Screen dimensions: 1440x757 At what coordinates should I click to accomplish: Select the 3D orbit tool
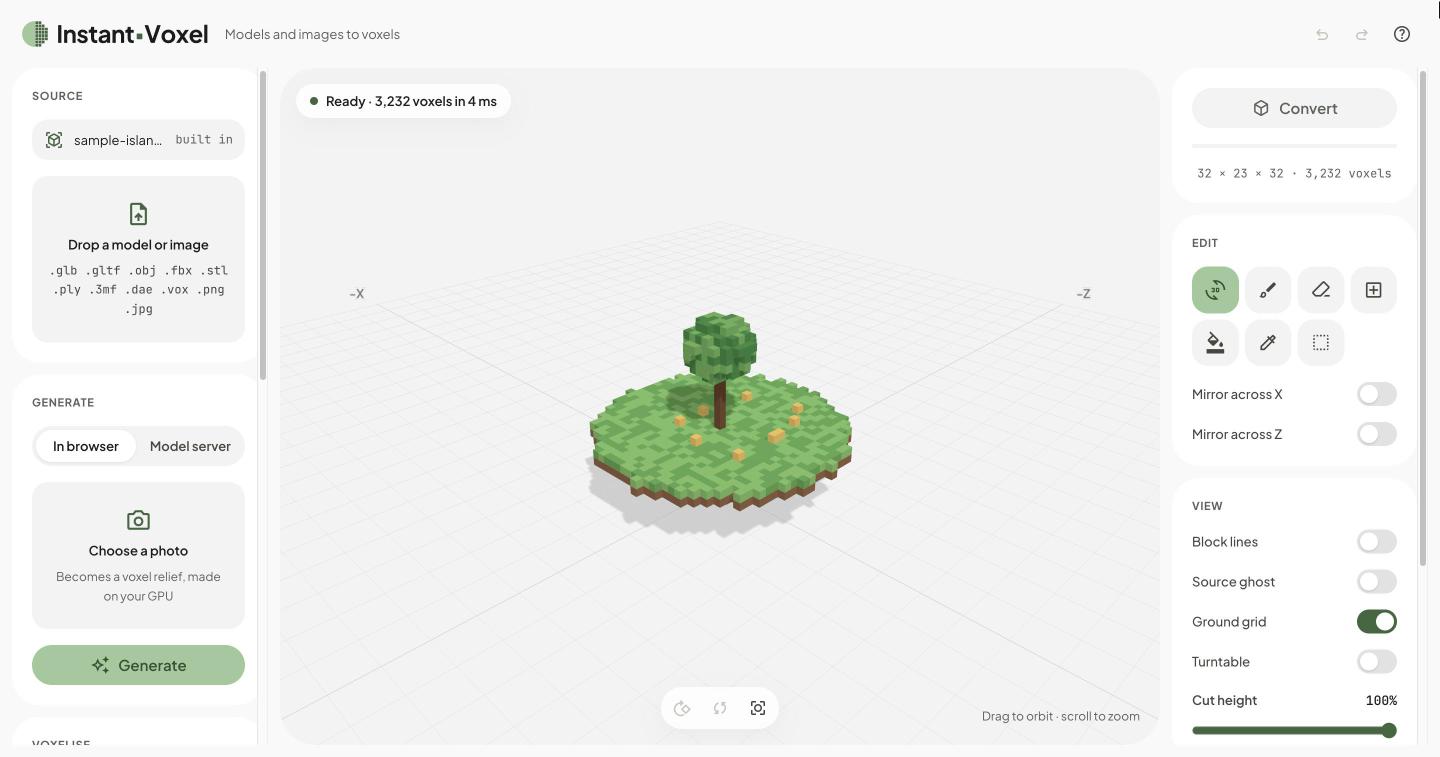1215,290
